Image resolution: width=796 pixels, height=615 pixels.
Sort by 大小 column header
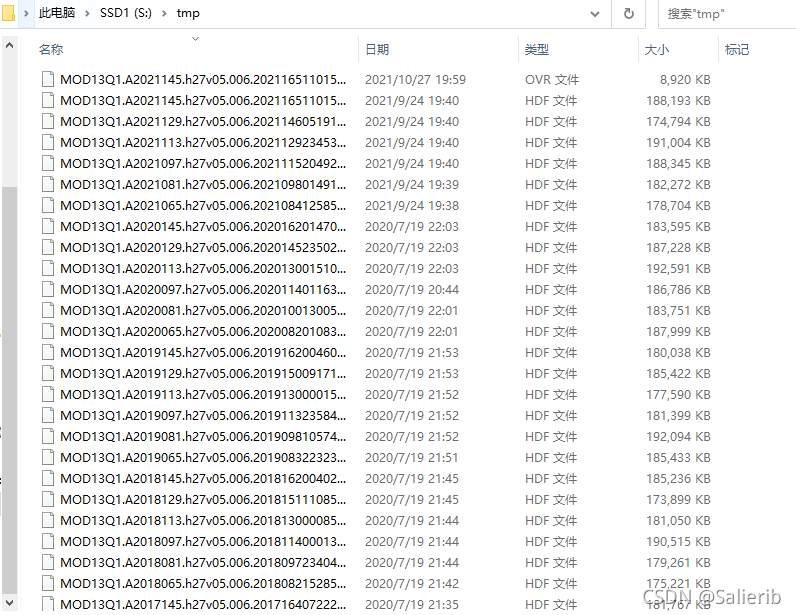coord(656,49)
